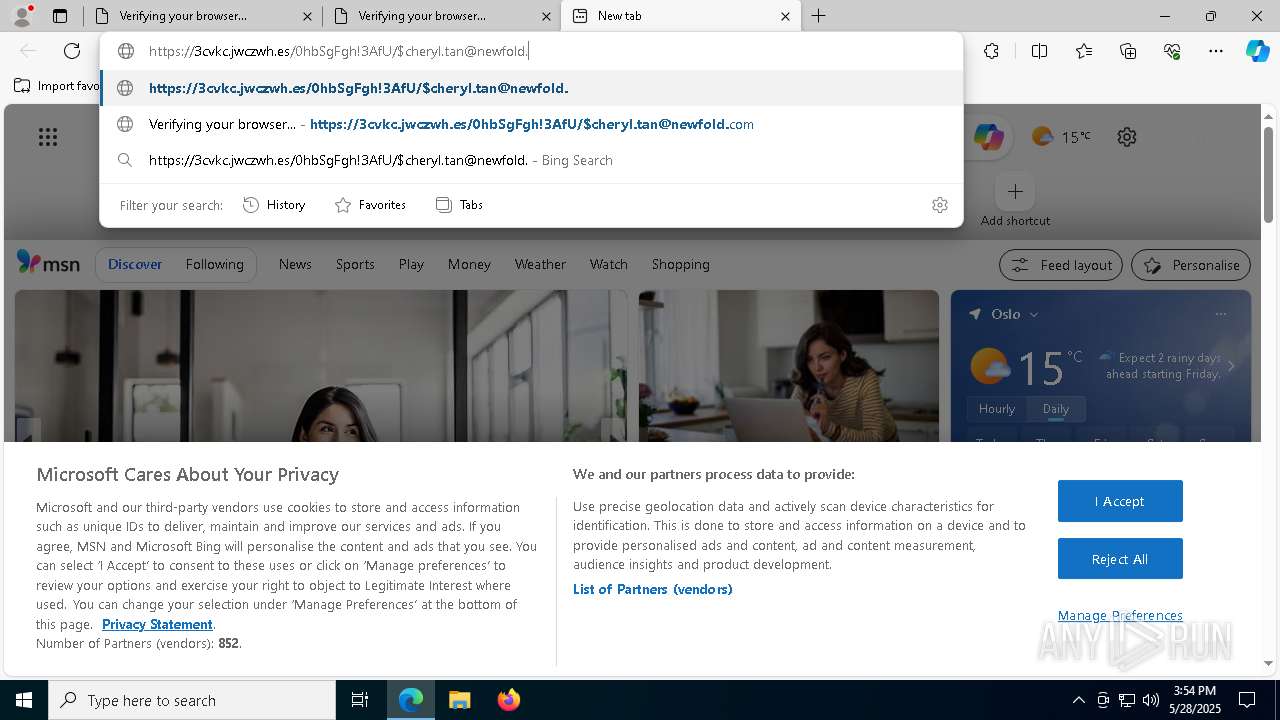Click Reject All cookies button
The image size is (1280, 720).
click(1120, 559)
